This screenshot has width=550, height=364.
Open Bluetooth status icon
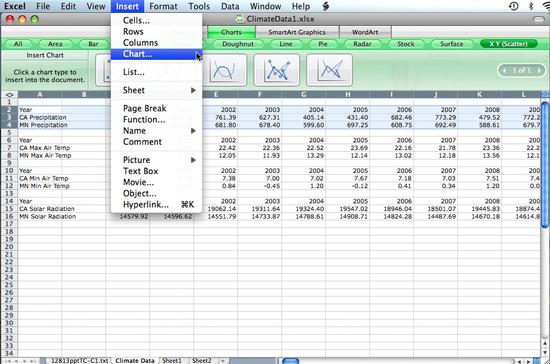tap(531, 6)
